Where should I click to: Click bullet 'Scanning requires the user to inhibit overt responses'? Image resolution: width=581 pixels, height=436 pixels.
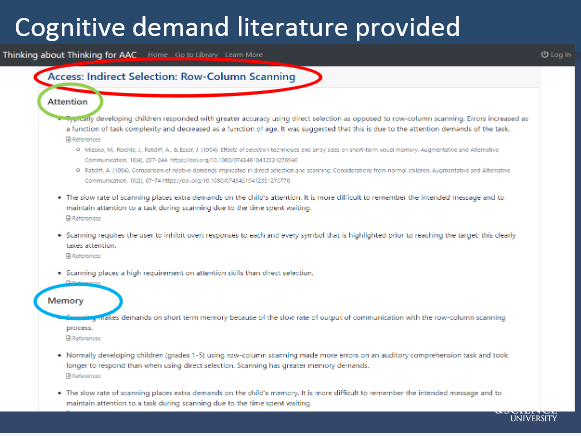[291, 240]
